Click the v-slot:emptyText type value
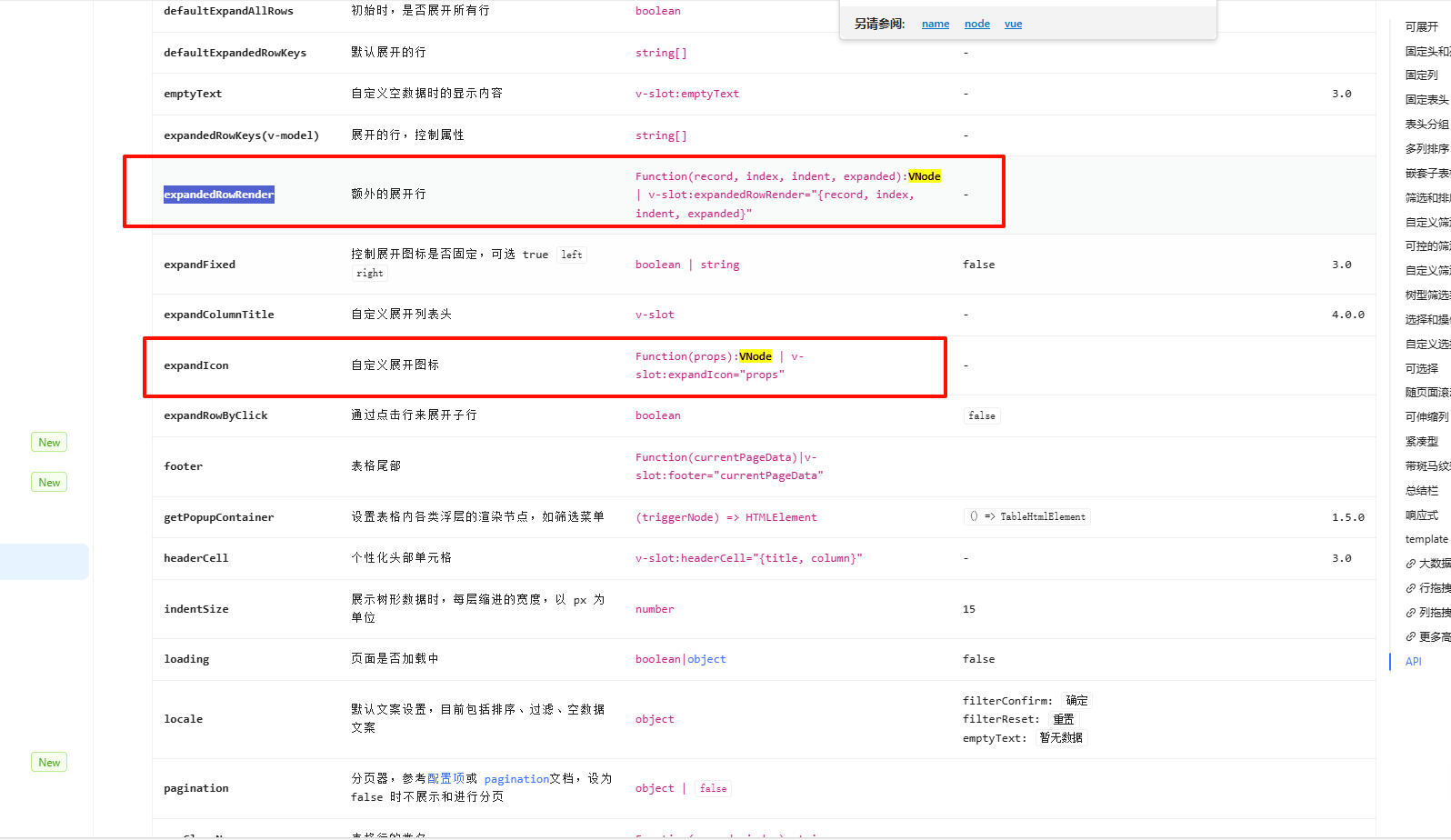Viewport: 1451px width, 840px height. click(687, 94)
